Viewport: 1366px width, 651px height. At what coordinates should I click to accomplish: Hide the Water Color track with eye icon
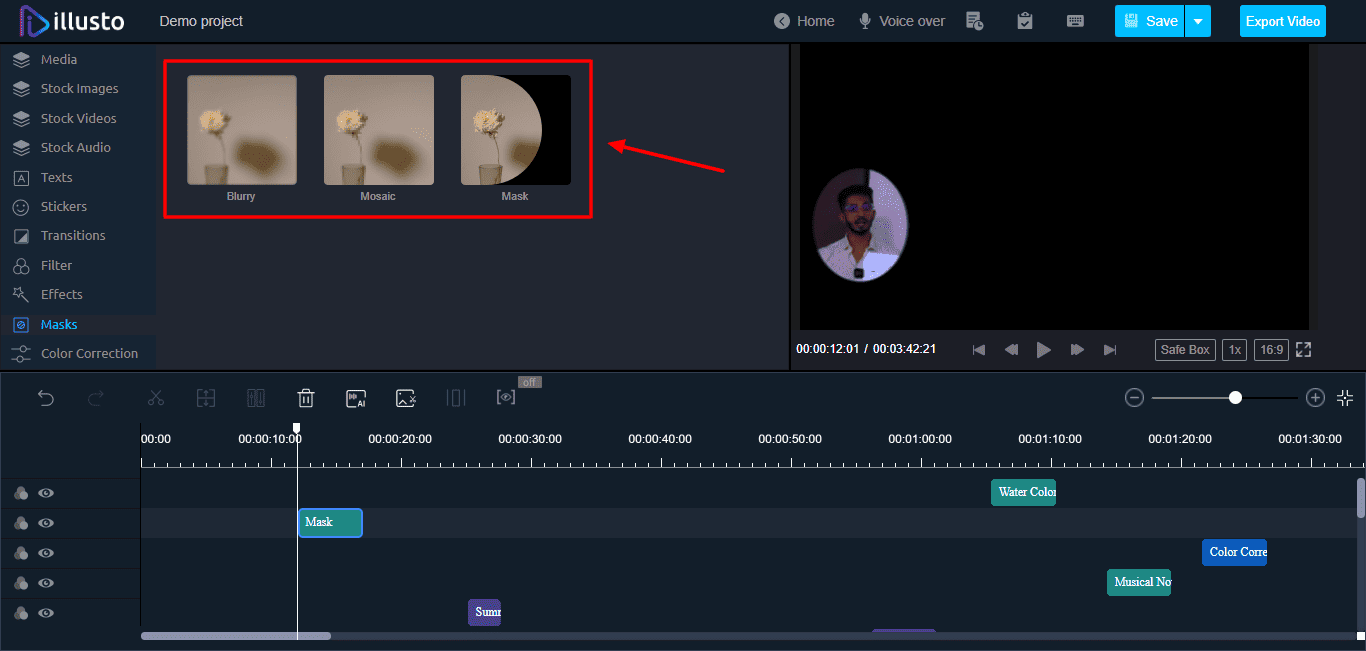46,493
